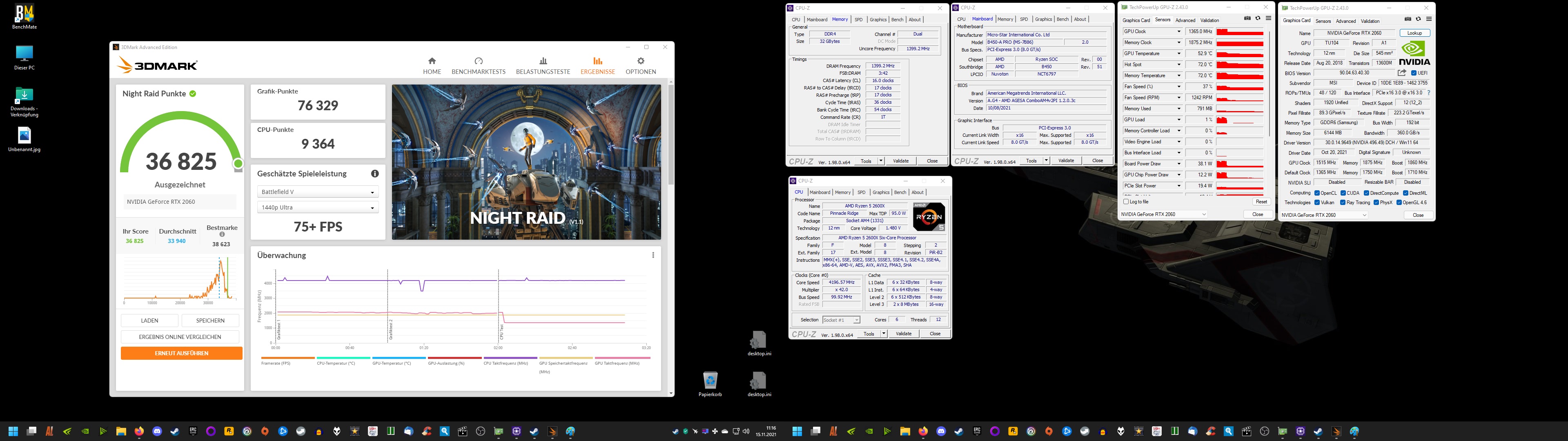Open GPU selector in the GPU-Z Sensors window
Image resolution: width=1568 pixels, height=441 pixels.
click(x=1164, y=214)
